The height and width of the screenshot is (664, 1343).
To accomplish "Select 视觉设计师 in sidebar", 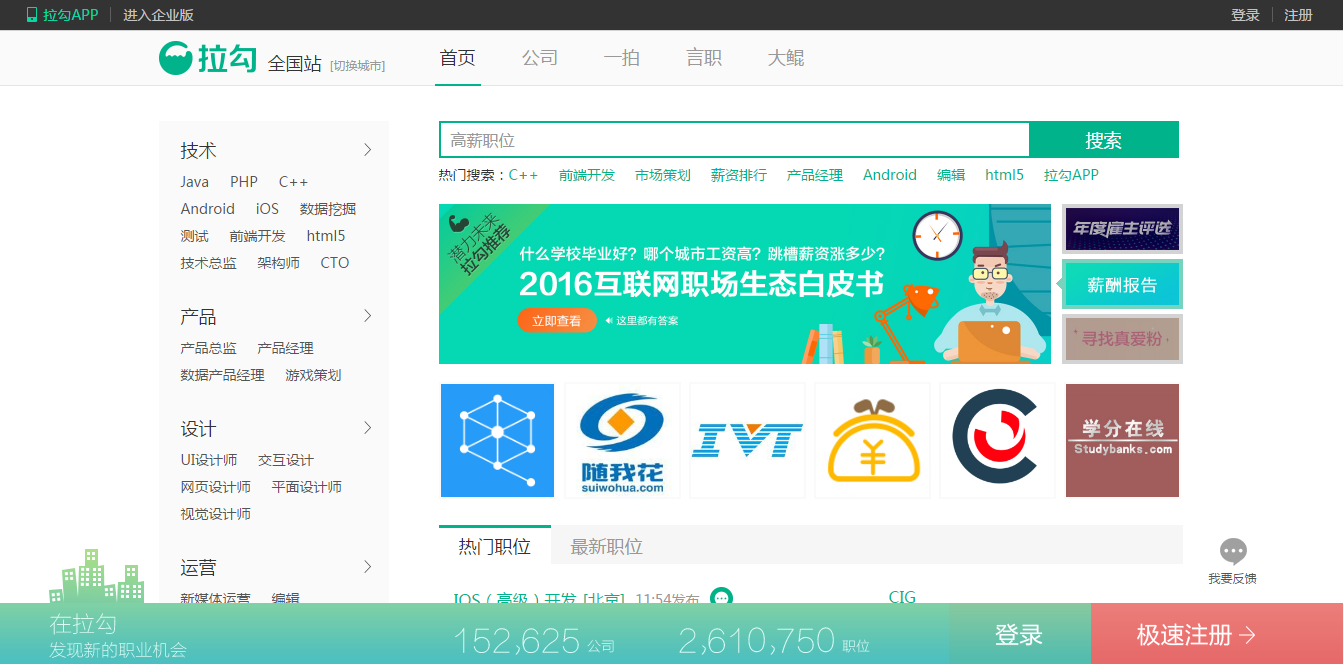I will (216, 514).
